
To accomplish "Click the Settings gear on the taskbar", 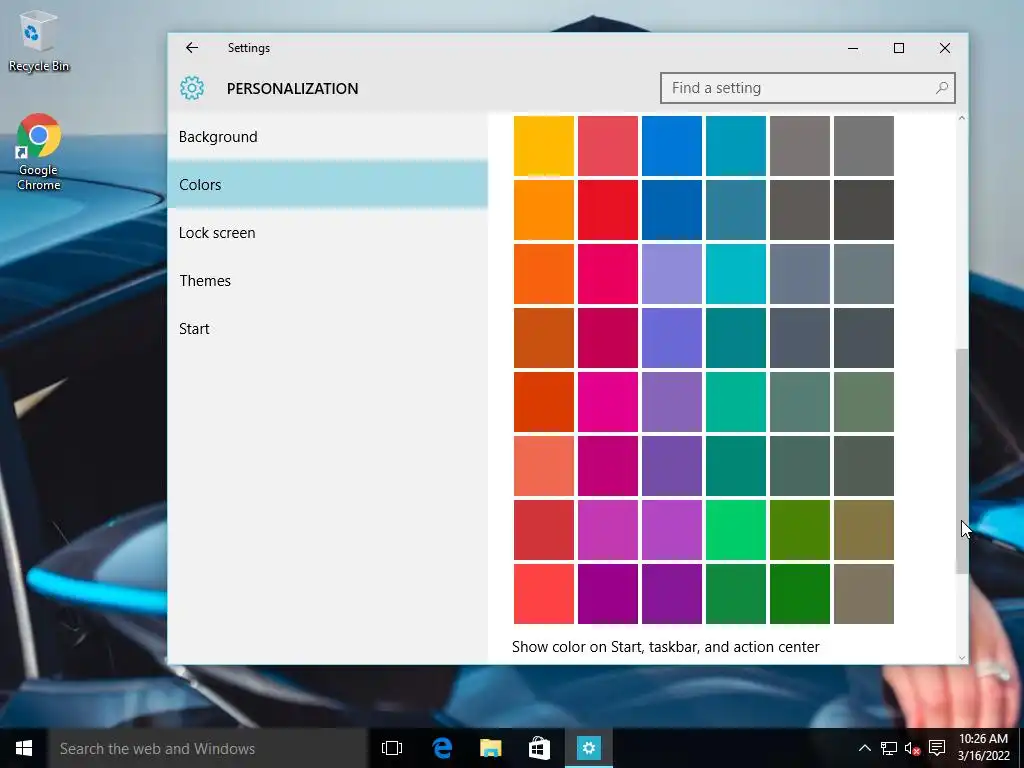I will [588, 748].
